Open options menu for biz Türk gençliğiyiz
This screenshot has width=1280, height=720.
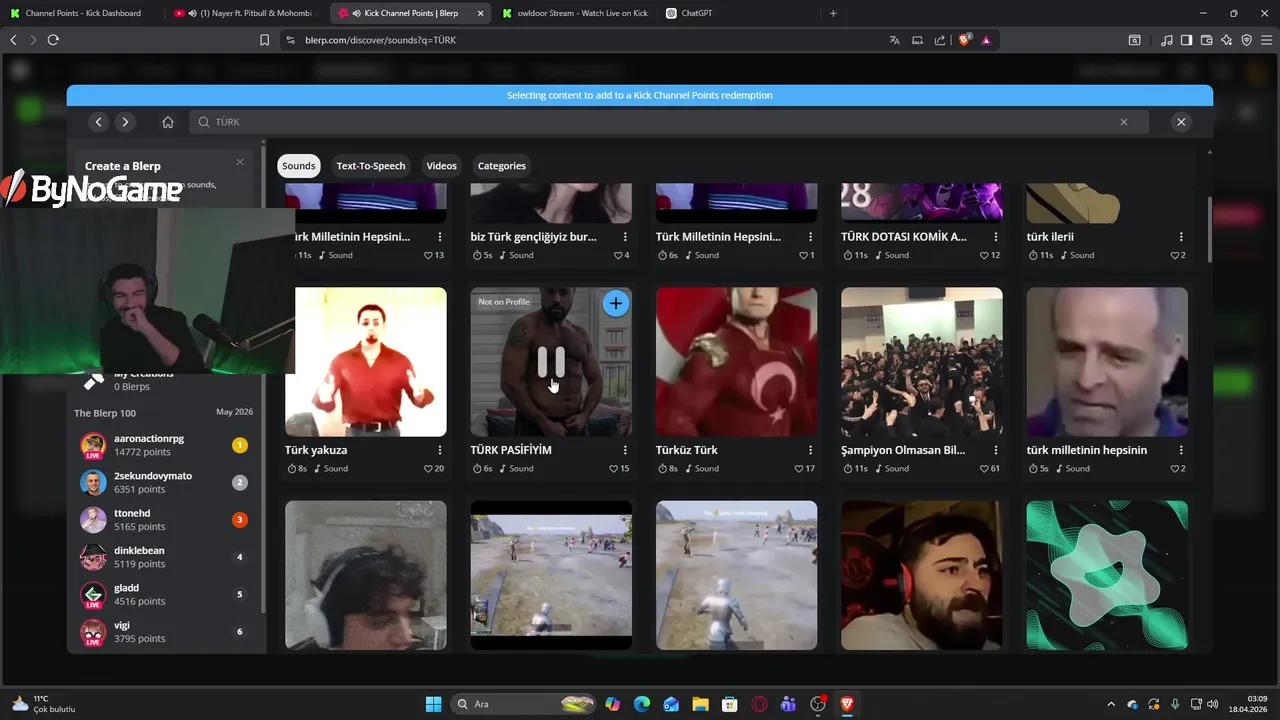(x=625, y=237)
